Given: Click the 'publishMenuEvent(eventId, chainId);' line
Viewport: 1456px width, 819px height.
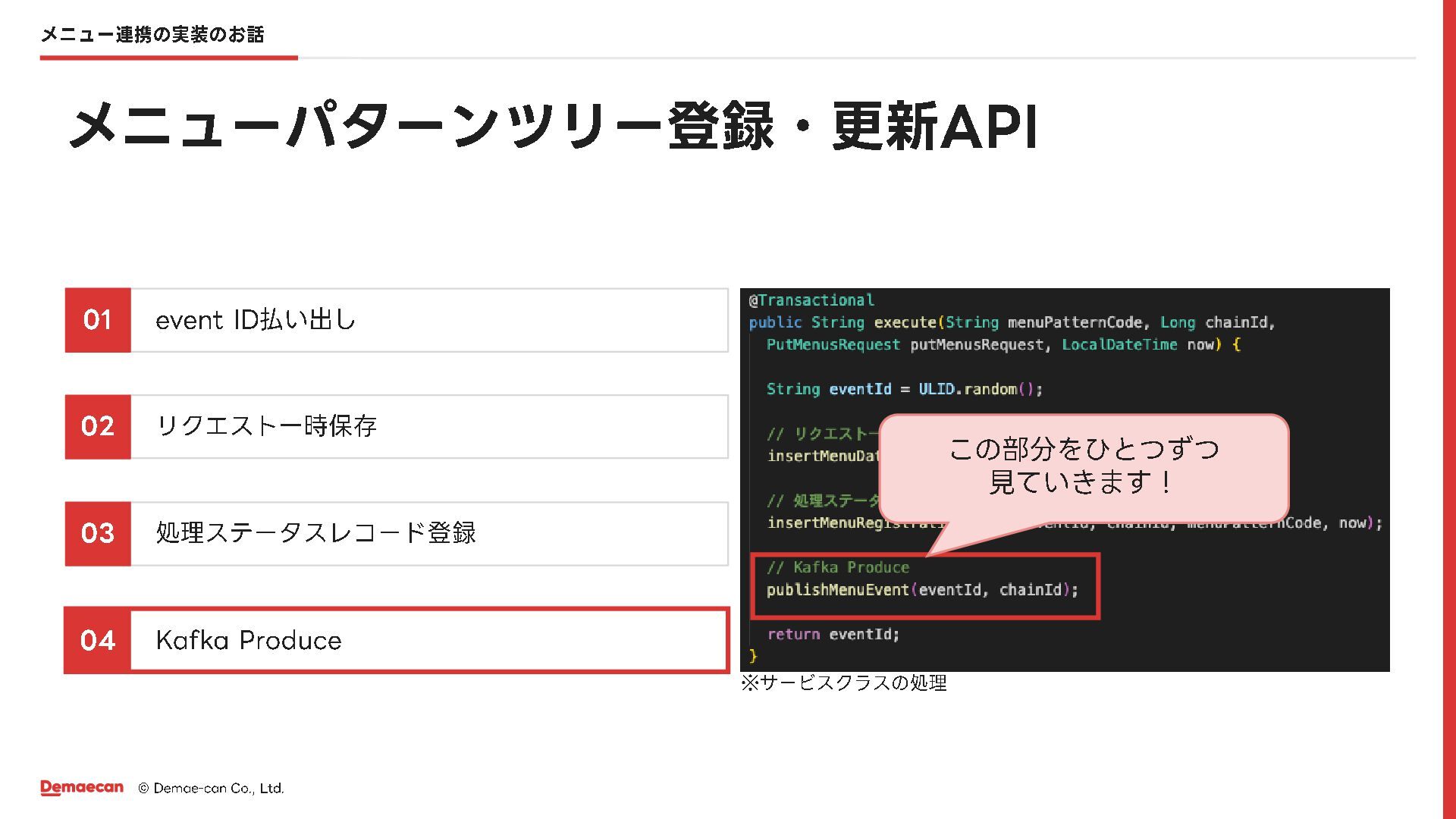Looking at the screenshot, I should coord(922,590).
